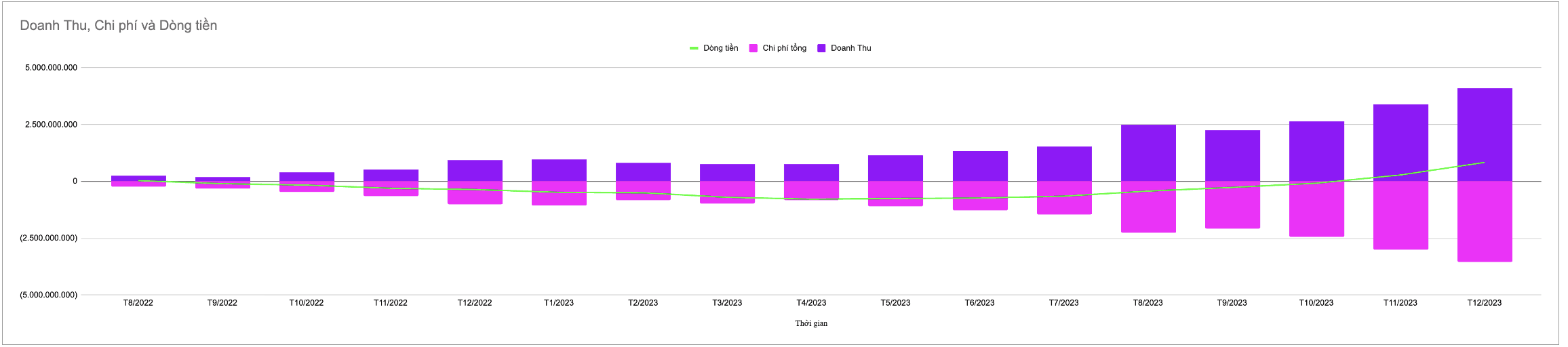Click the T5/2023 axis label
Viewport: 1568px width, 347px height.
(x=895, y=303)
